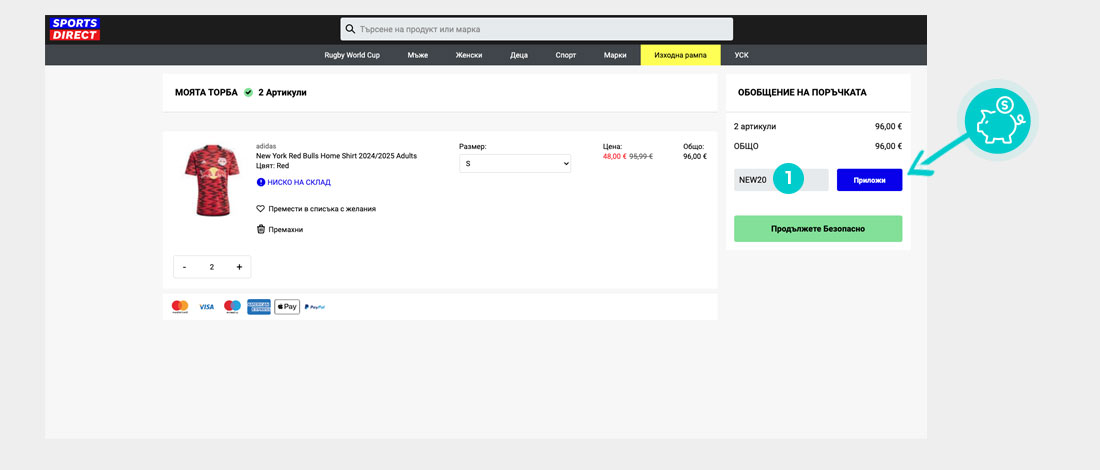Select the yellow Изходна рампа tab
The width and height of the screenshot is (1100, 470).
[680, 55]
